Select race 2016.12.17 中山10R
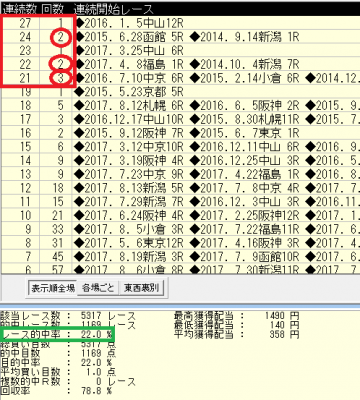 (x=130, y=119)
